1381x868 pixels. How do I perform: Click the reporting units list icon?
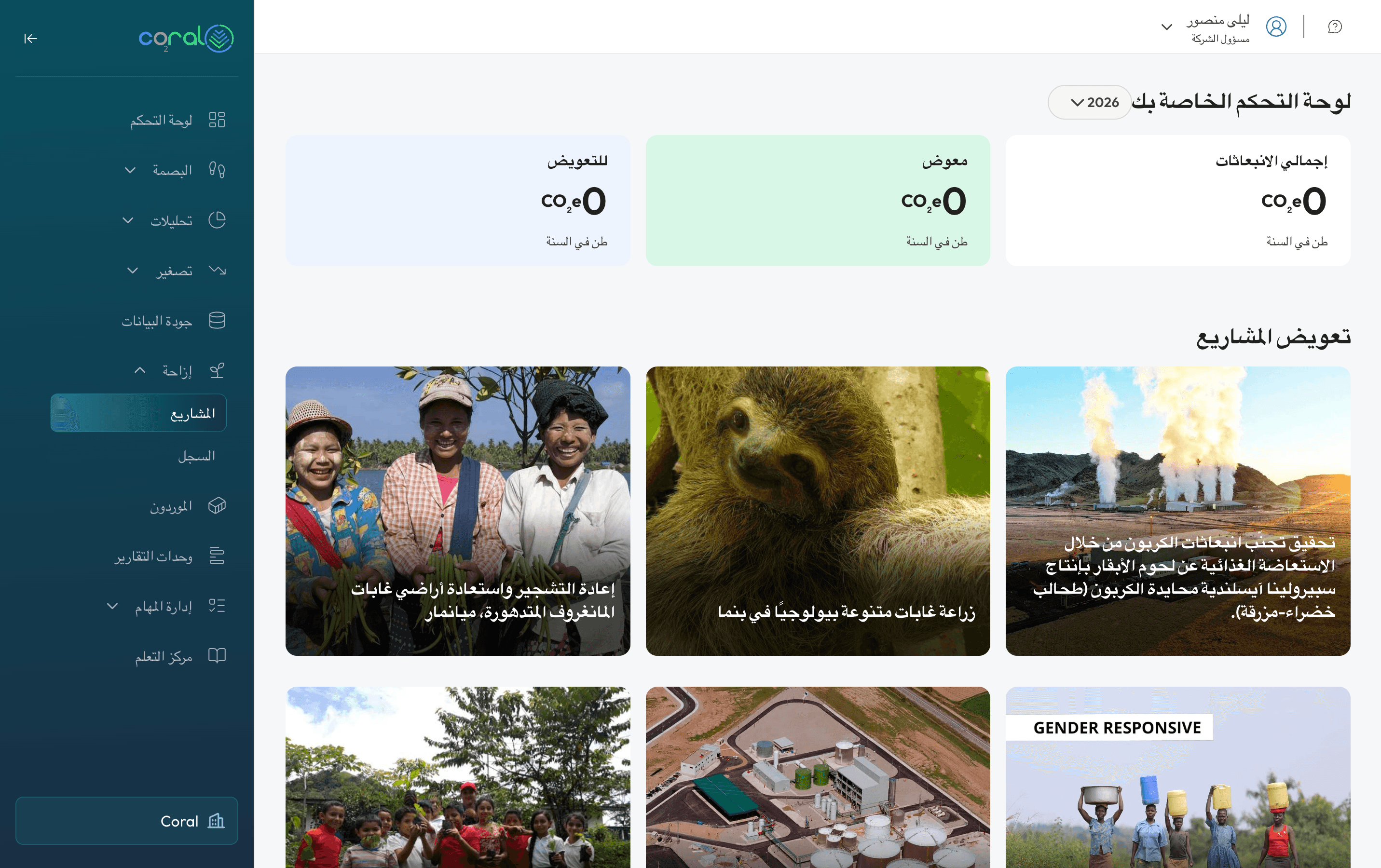(217, 556)
